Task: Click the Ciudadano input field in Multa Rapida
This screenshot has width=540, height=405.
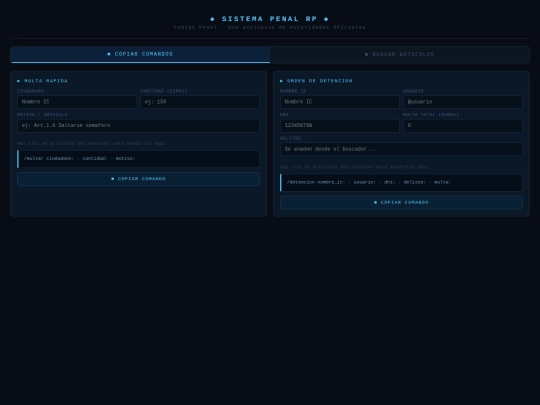Action: pos(77,102)
